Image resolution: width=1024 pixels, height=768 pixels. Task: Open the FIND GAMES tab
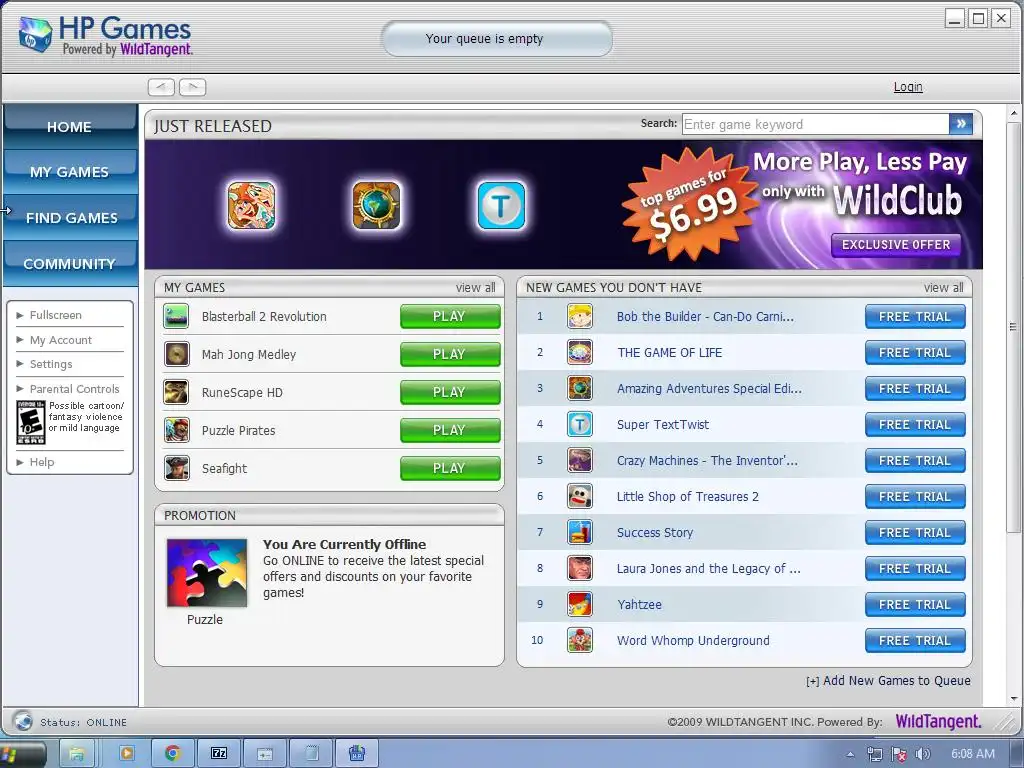(70, 217)
